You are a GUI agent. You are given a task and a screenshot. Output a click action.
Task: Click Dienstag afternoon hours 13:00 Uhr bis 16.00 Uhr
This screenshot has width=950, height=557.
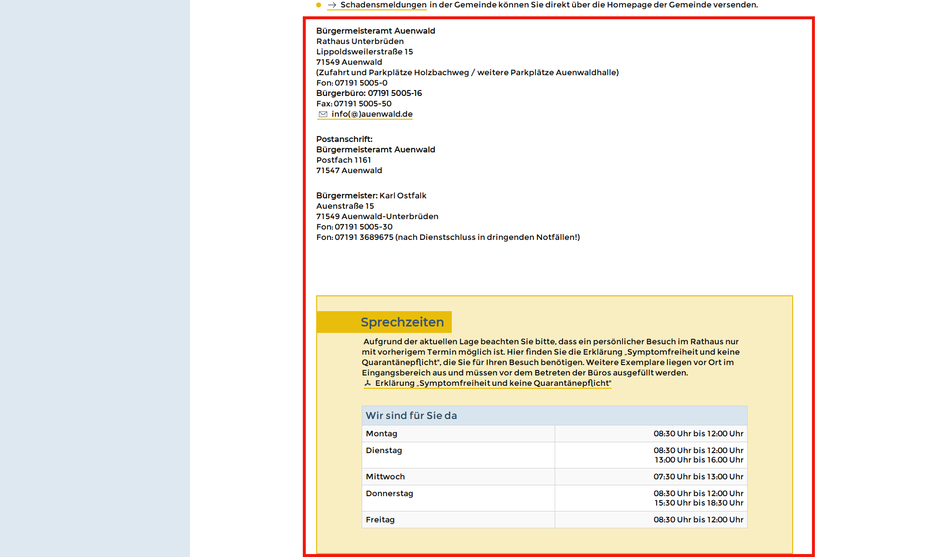click(698, 460)
